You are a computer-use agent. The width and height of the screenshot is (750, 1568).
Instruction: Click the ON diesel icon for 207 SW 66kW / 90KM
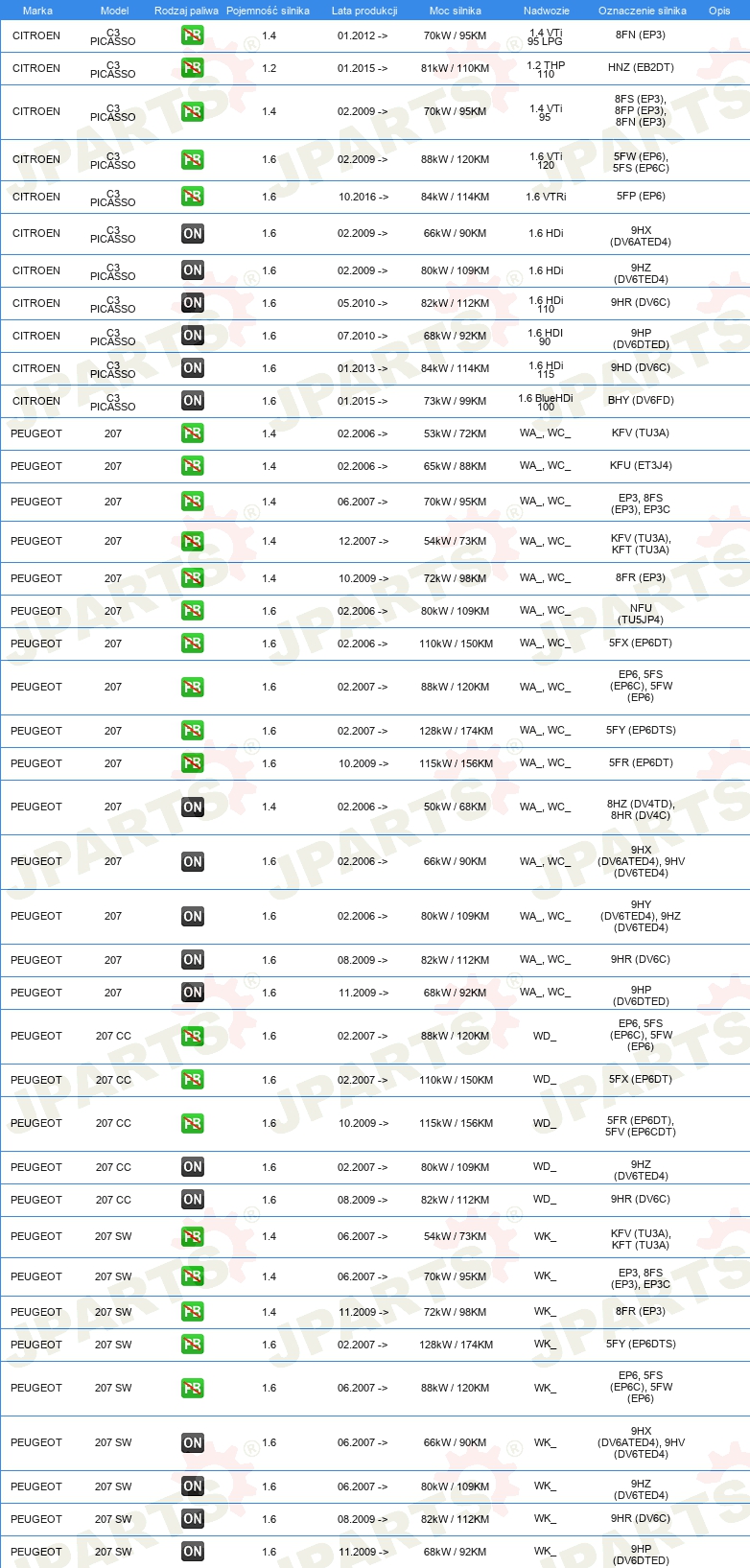pyautogui.click(x=192, y=1442)
